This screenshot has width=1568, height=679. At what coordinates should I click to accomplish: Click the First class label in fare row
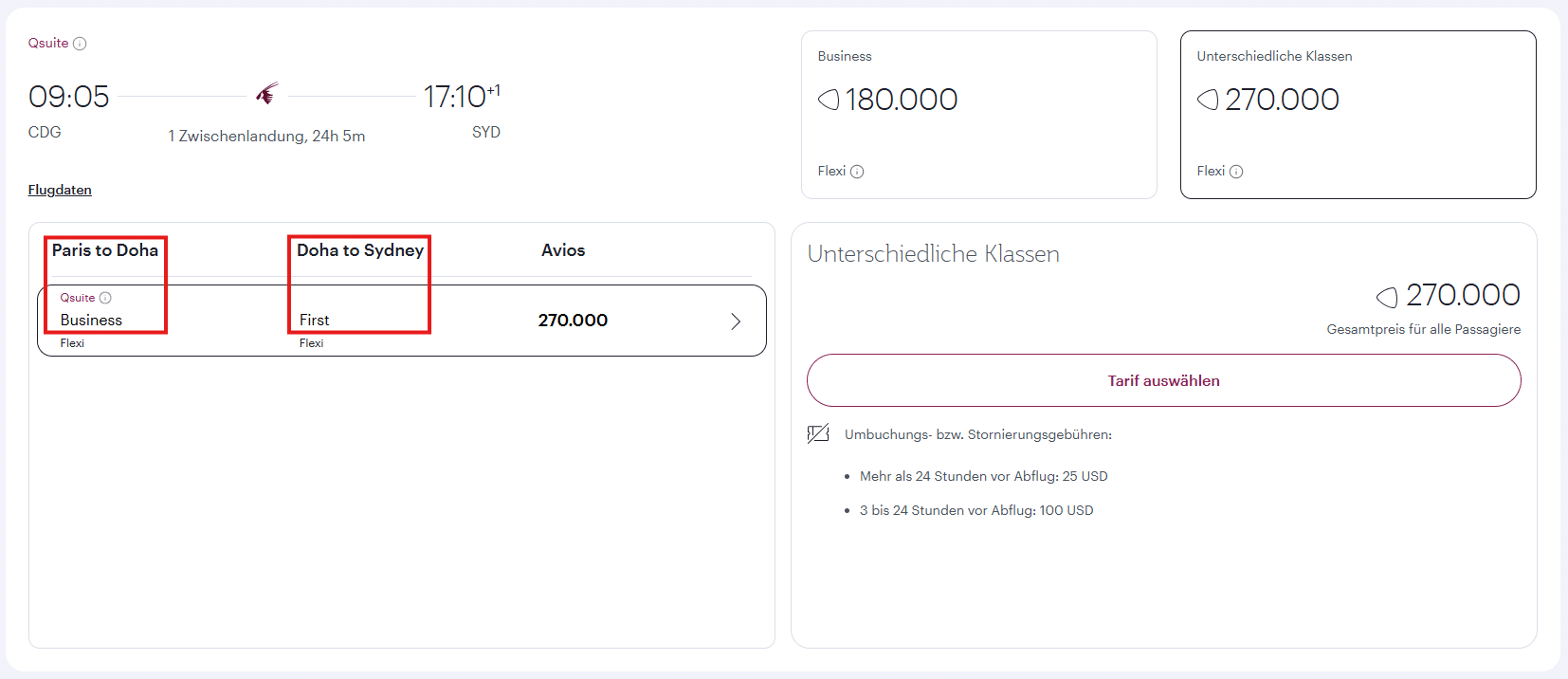(x=315, y=321)
